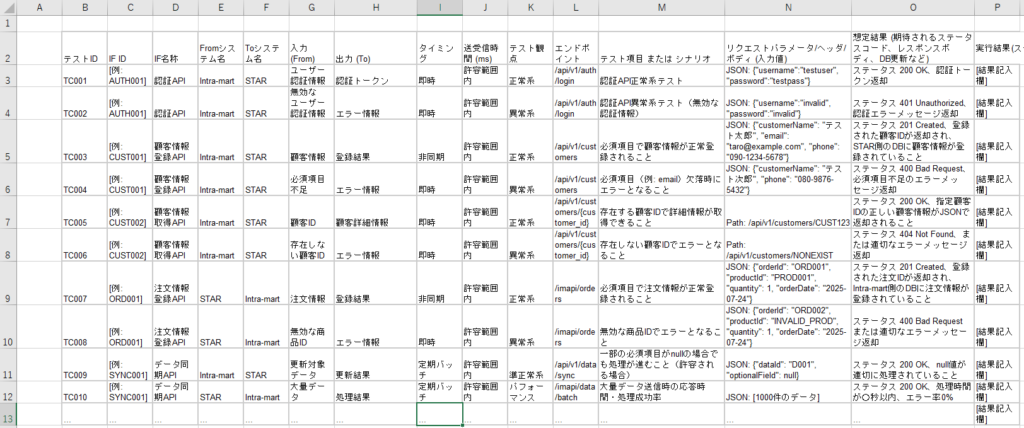Click the タイミング header cell

coord(440,48)
